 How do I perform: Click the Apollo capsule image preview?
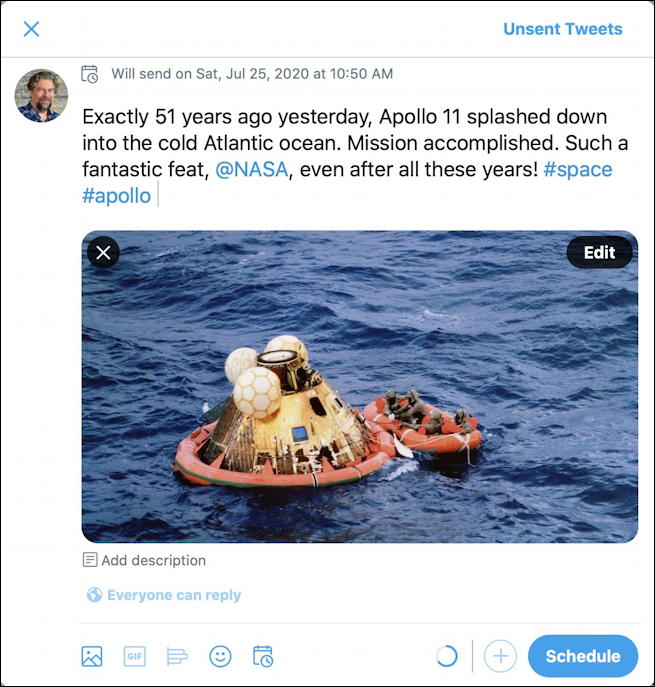click(x=360, y=400)
